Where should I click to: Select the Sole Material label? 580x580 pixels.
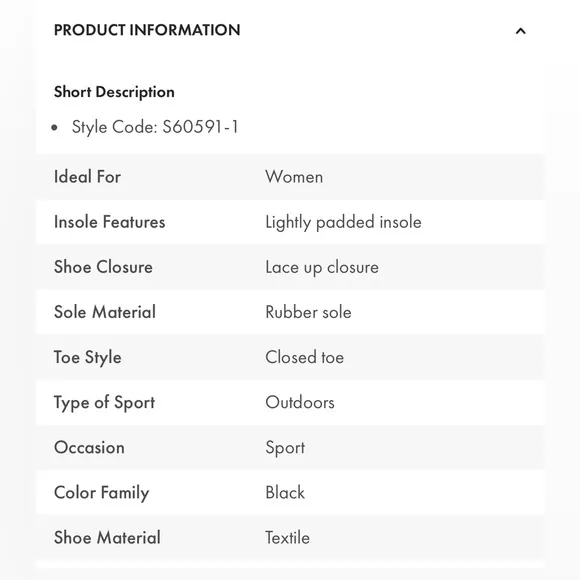click(105, 312)
